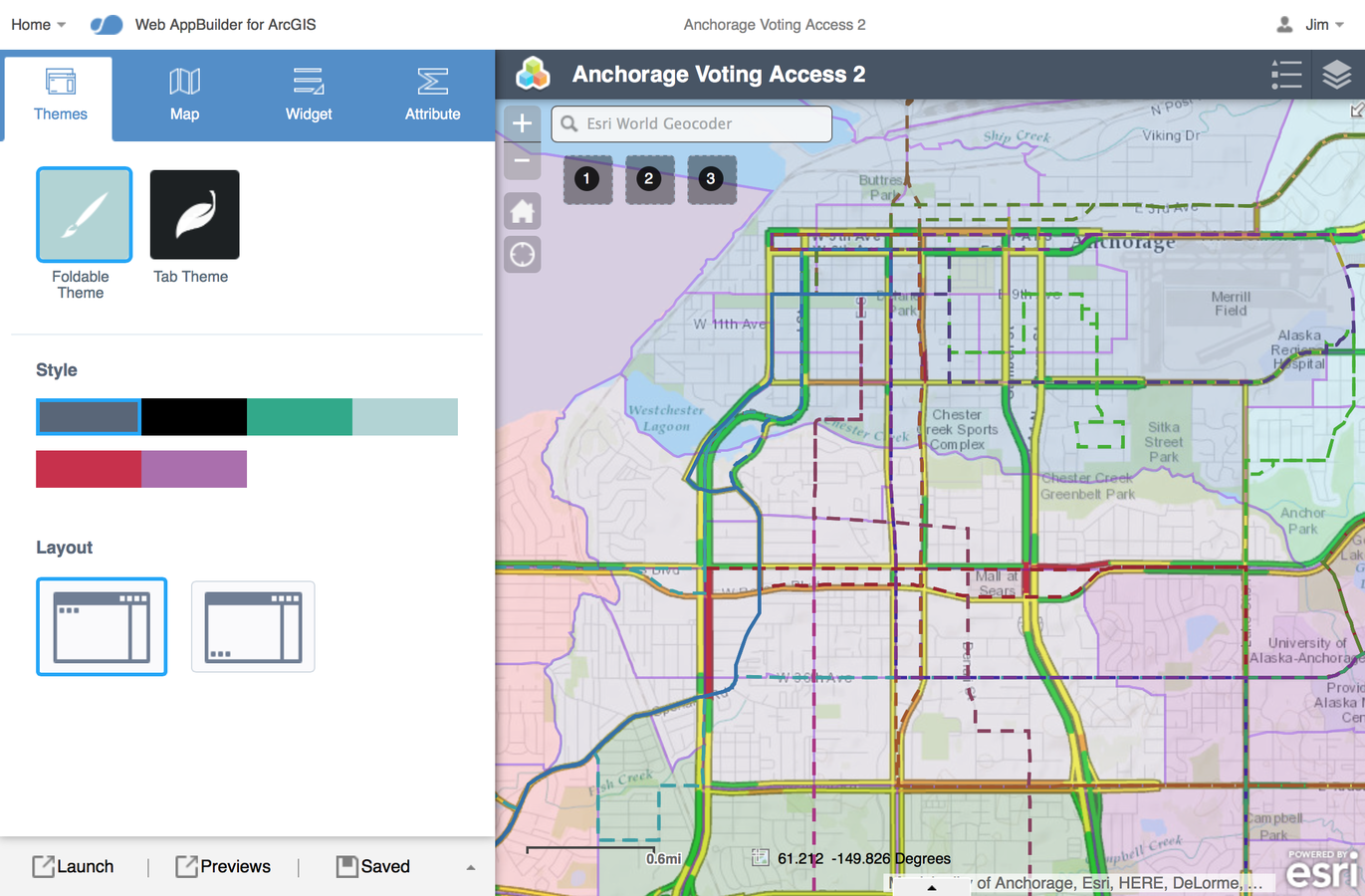Open the Themes tab

tap(61, 97)
